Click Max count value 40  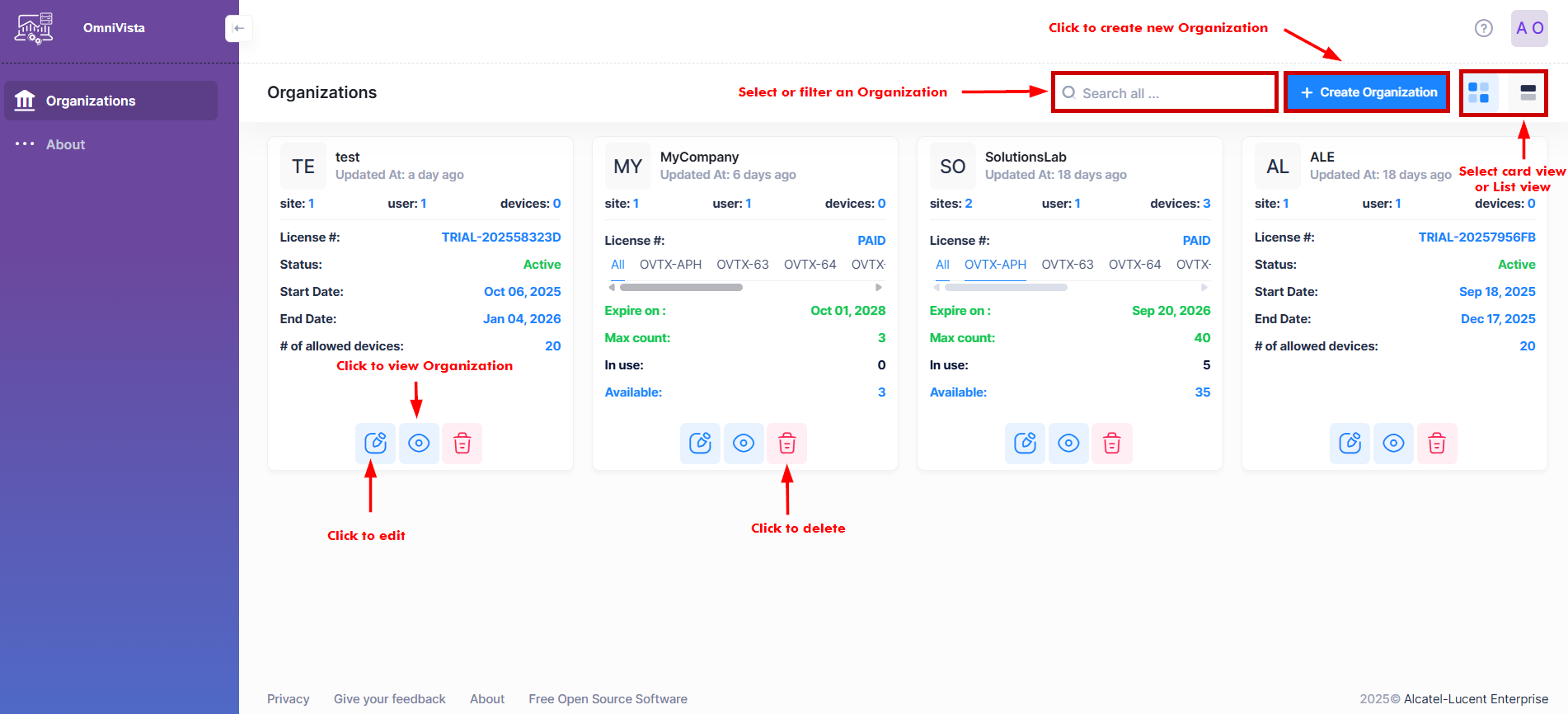tap(1202, 338)
